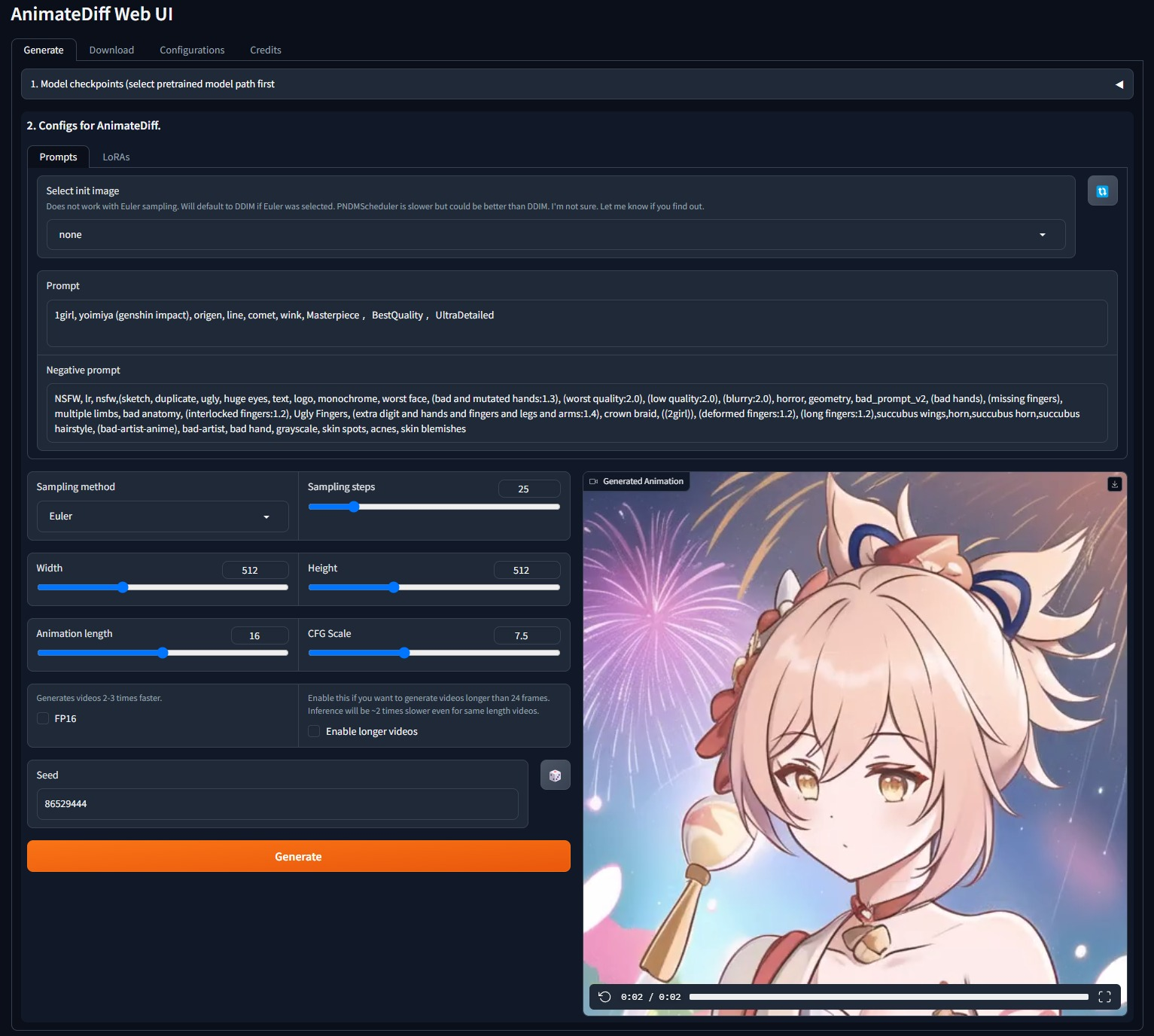This screenshot has height=1036, width=1154.
Task: Click the Height value box showing 512
Action: coord(527,570)
